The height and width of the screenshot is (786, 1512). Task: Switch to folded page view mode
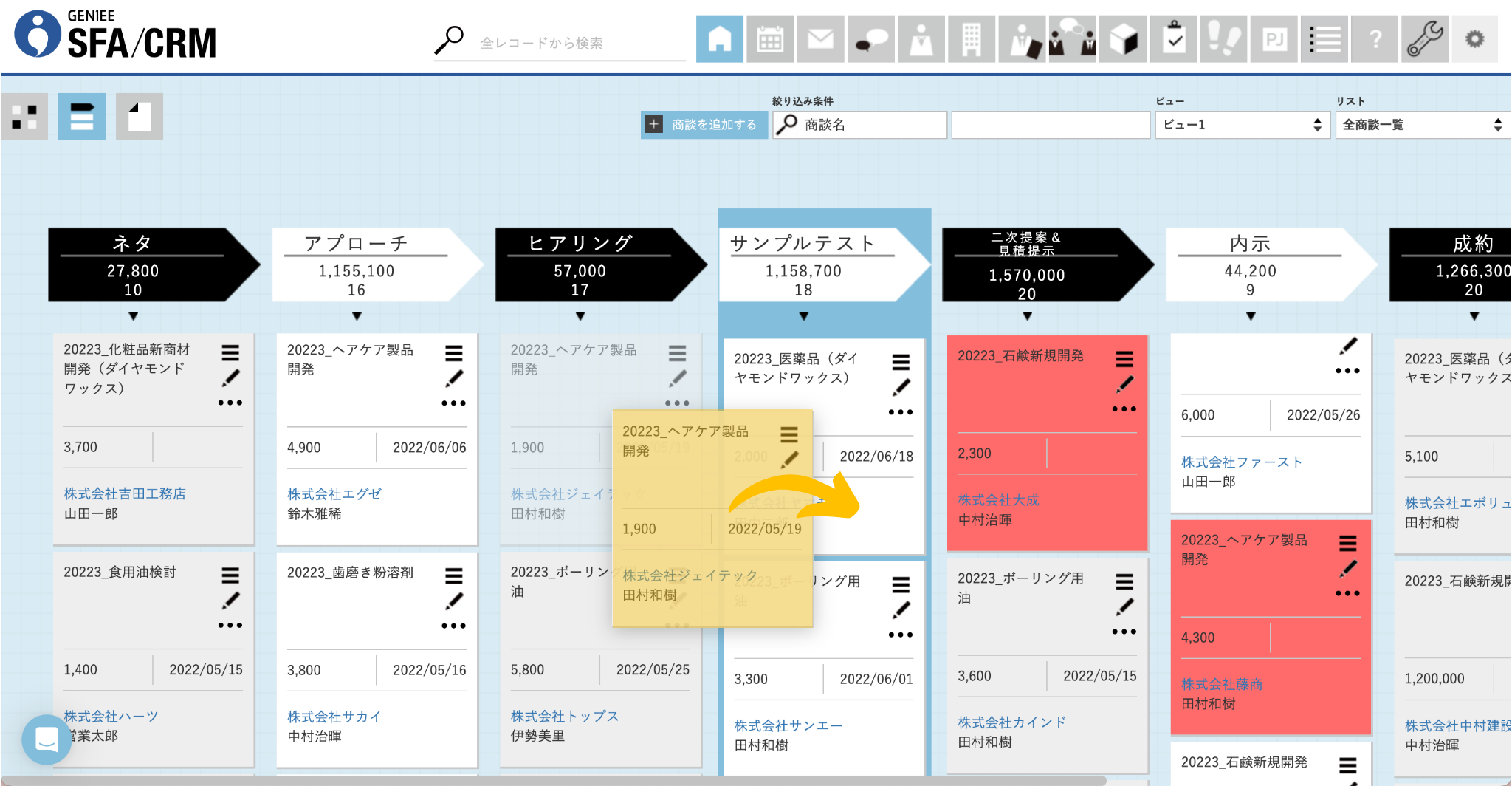(140, 117)
